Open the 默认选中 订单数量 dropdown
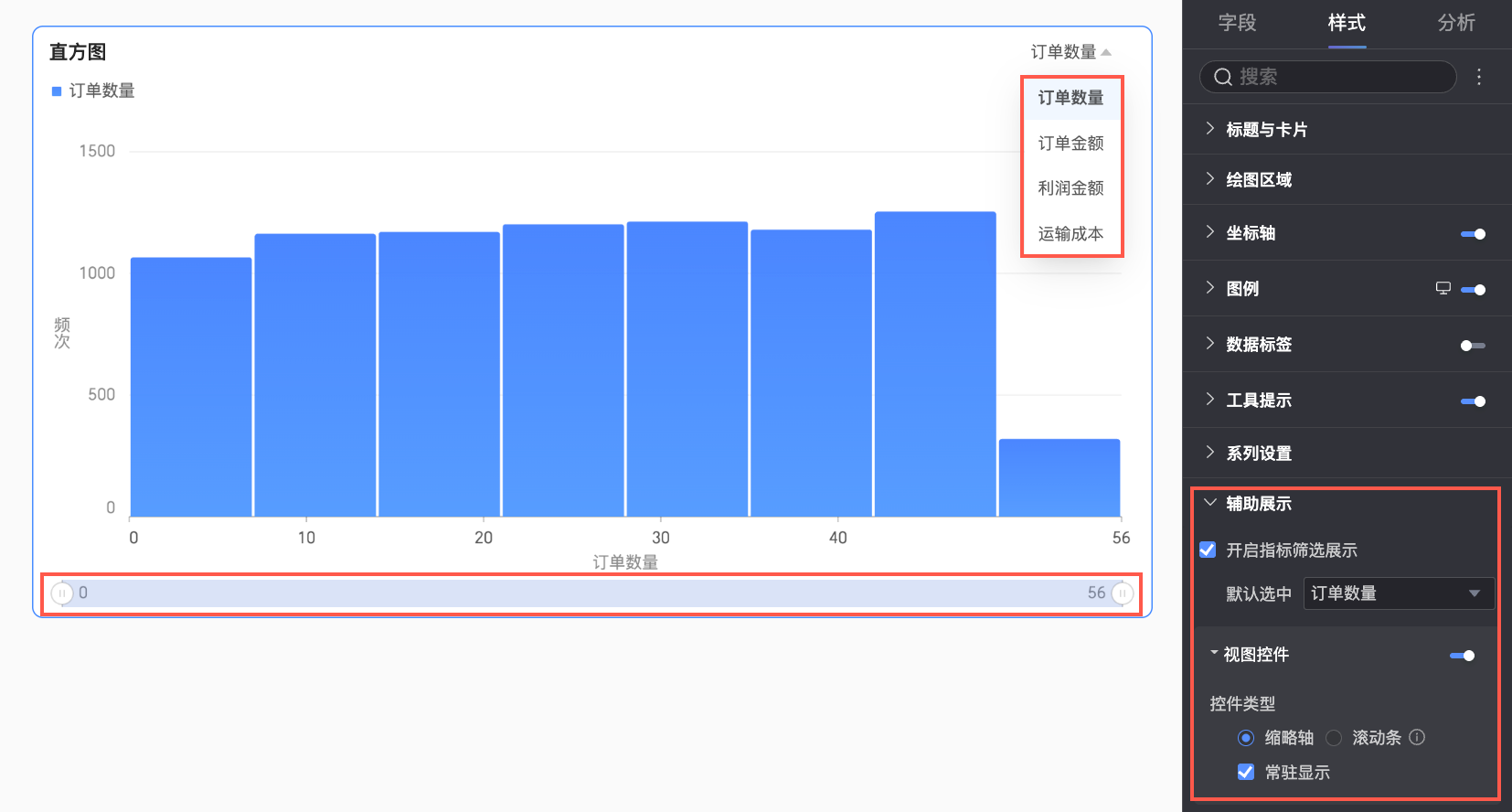 tap(1399, 593)
